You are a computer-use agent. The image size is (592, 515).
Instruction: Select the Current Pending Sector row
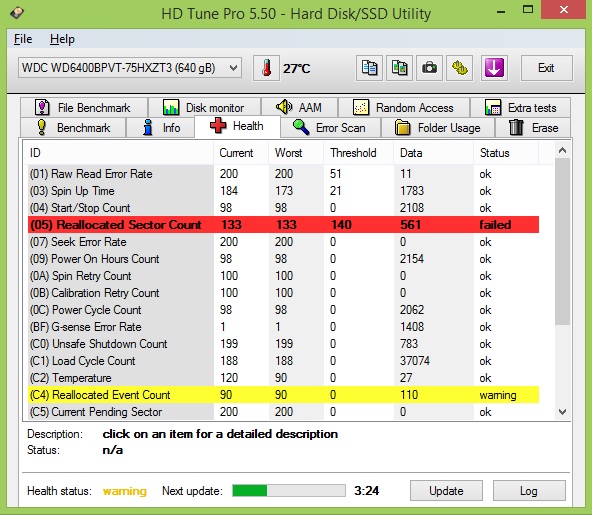(x=283, y=412)
